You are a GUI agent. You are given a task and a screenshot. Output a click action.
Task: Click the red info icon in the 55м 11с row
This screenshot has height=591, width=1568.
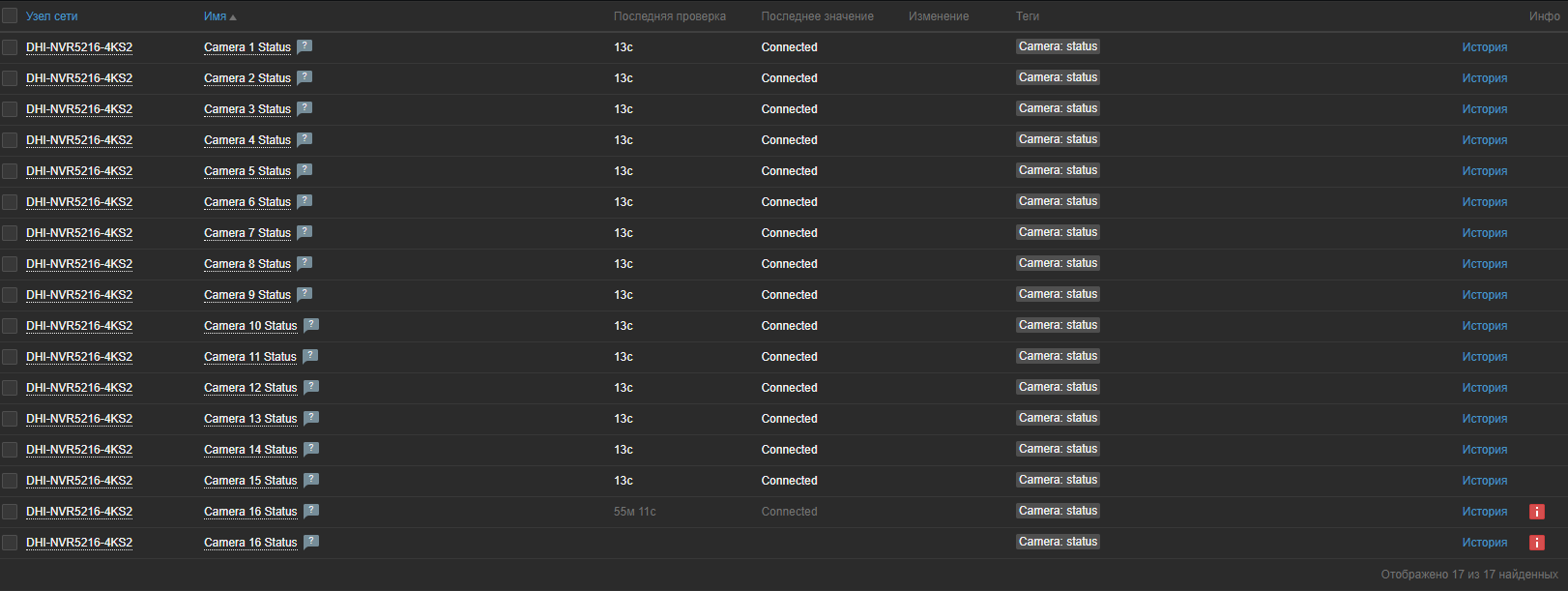[x=1536, y=512]
